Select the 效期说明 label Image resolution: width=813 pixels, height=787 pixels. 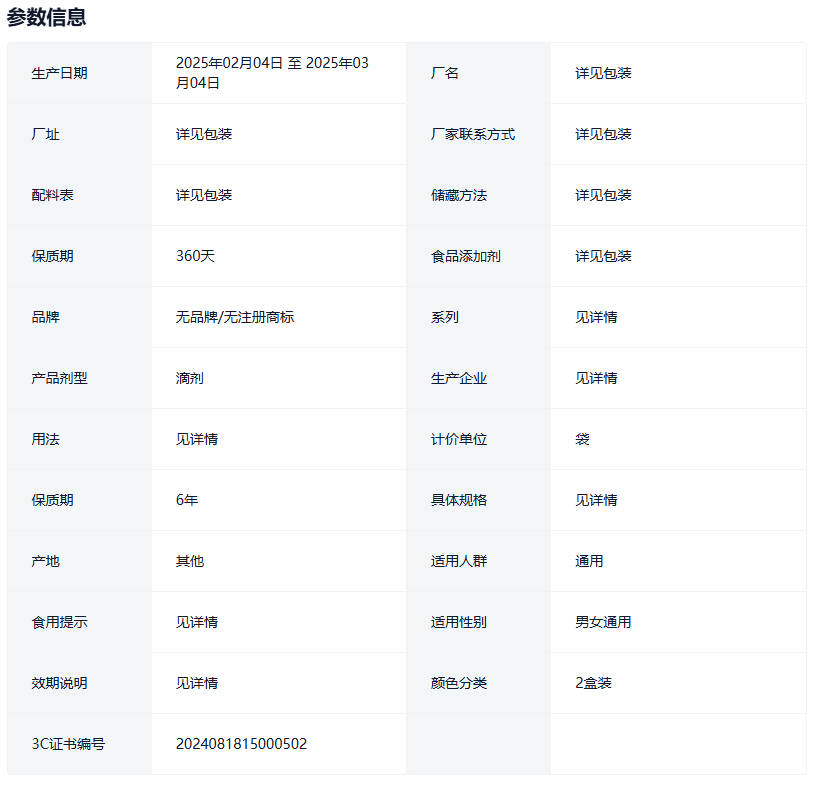click(x=59, y=683)
